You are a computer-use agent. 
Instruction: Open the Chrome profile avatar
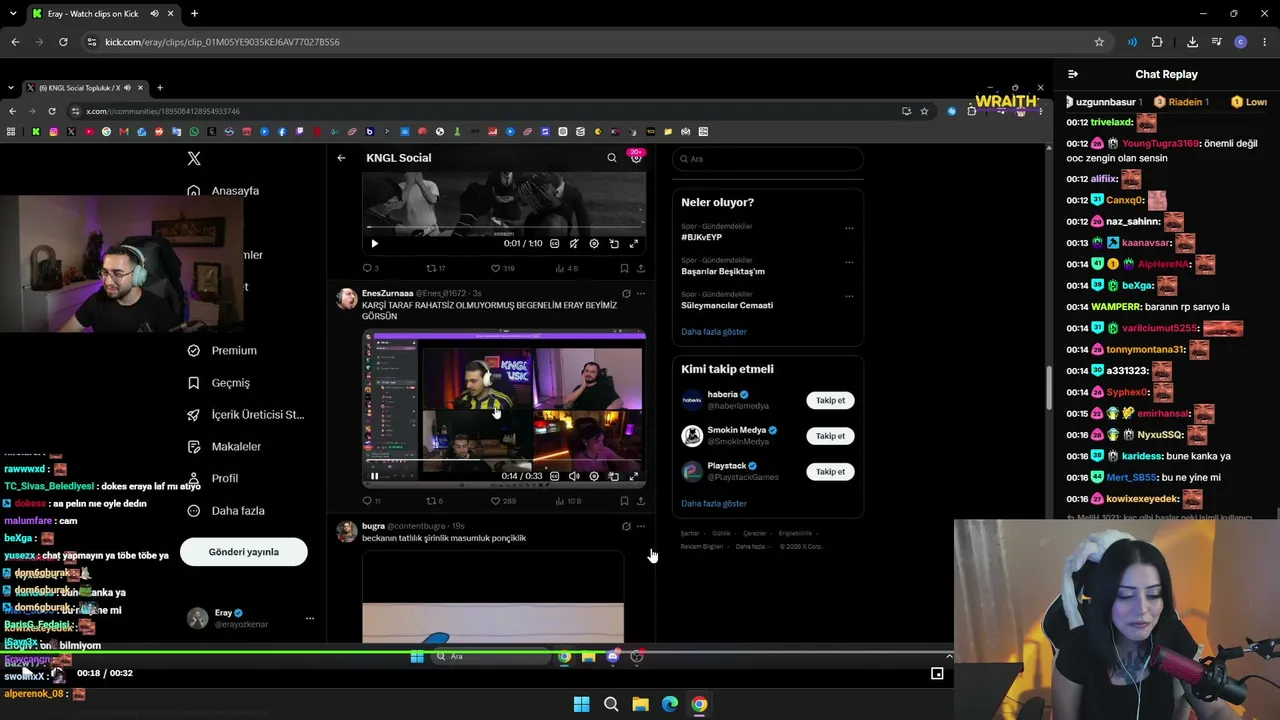click(x=1241, y=42)
